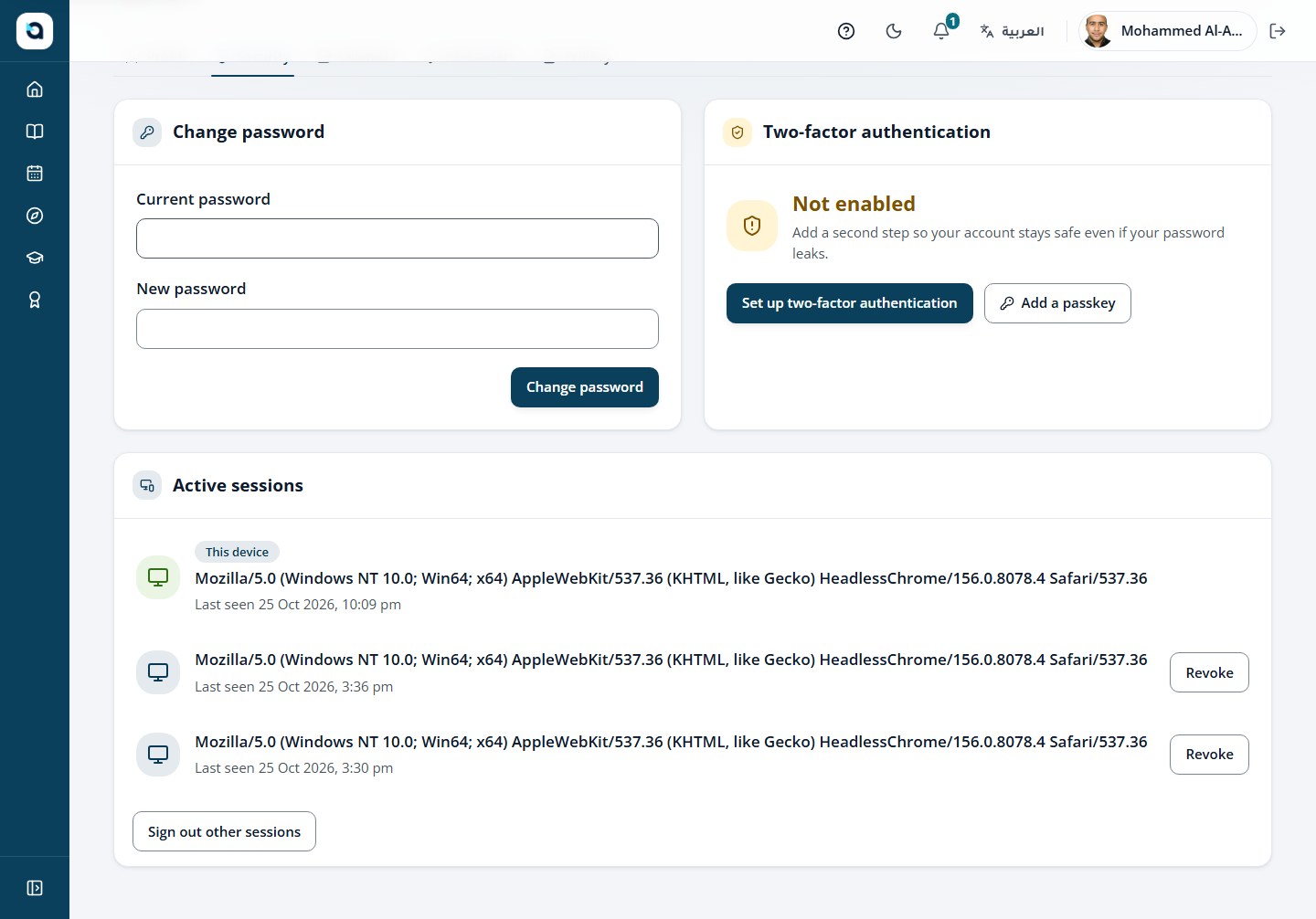The width and height of the screenshot is (1316, 919).
Task: Click the warning shield icon next to Not enabled
Action: coord(752,226)
